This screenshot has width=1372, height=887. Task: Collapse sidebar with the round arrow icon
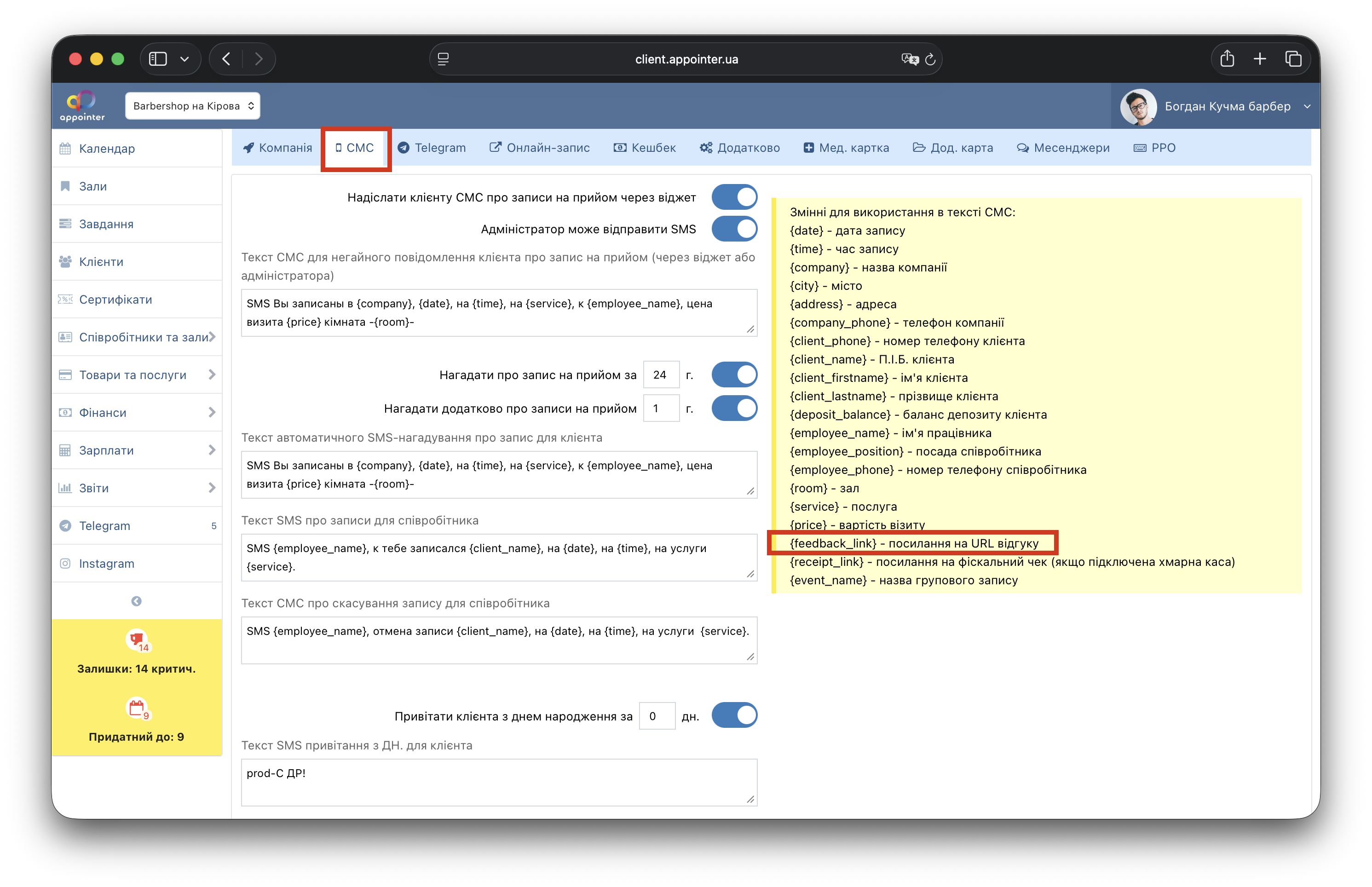click(x=137, y=601)
